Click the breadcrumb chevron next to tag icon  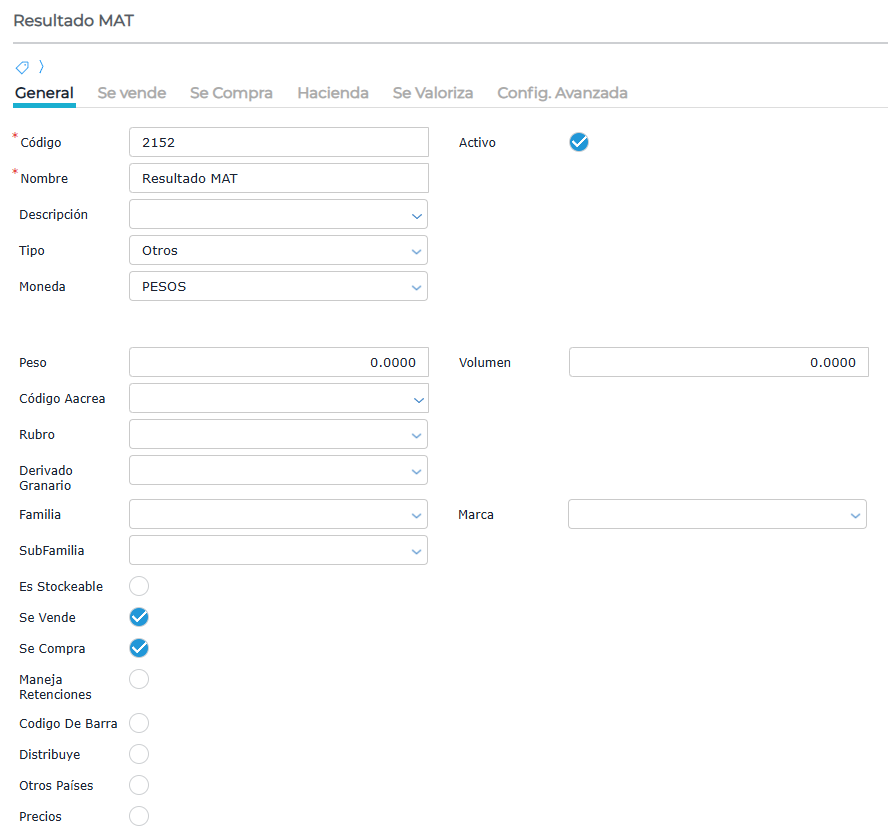41,67
